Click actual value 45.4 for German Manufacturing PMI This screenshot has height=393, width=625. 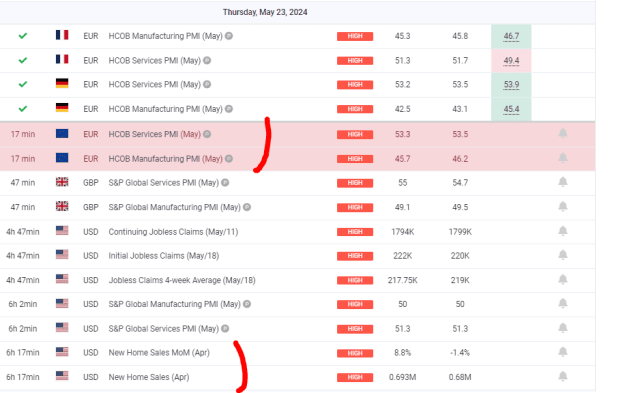pyautogui.click(x=511, y=109)
